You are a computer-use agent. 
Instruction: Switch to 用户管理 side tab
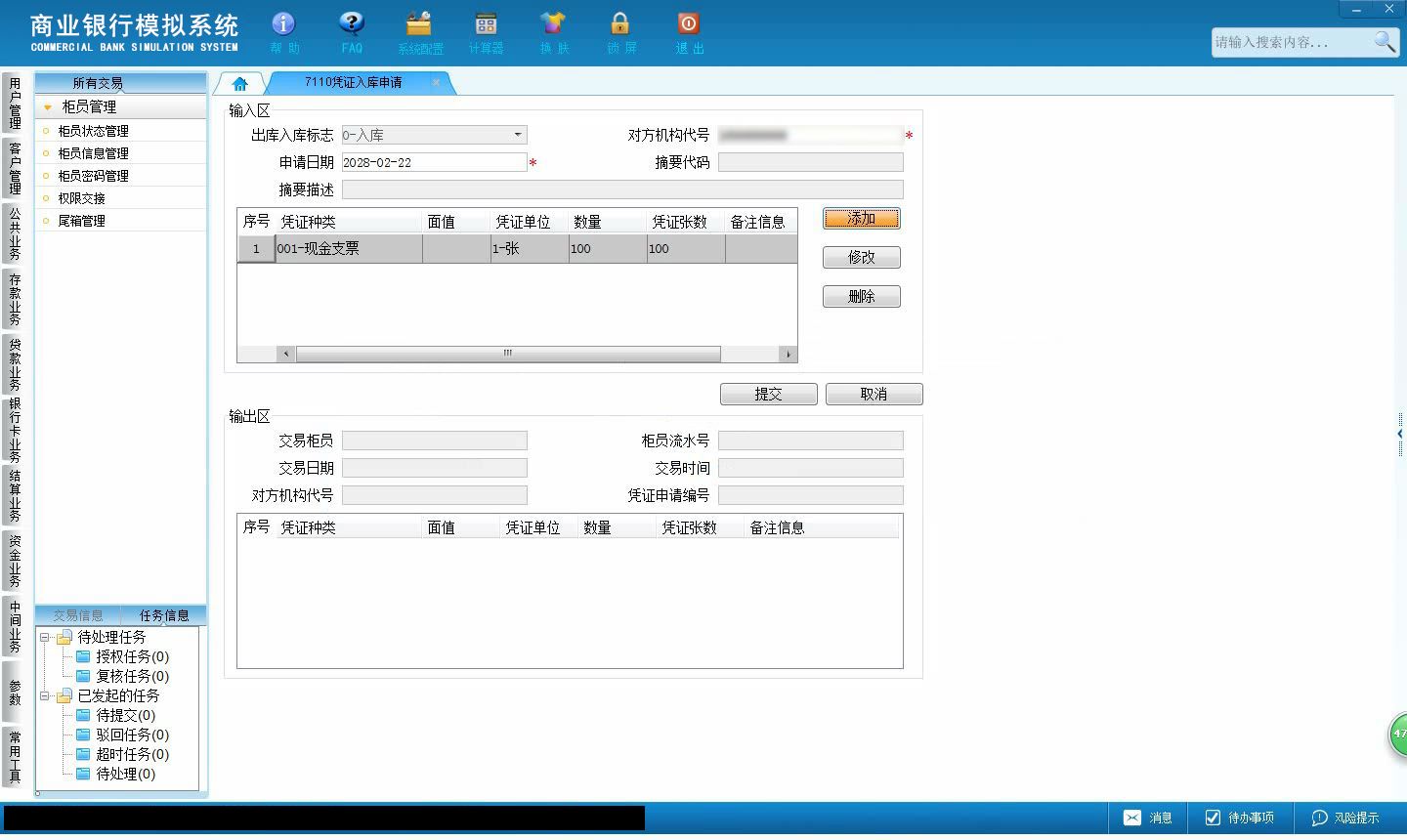[x=15, y=104]
